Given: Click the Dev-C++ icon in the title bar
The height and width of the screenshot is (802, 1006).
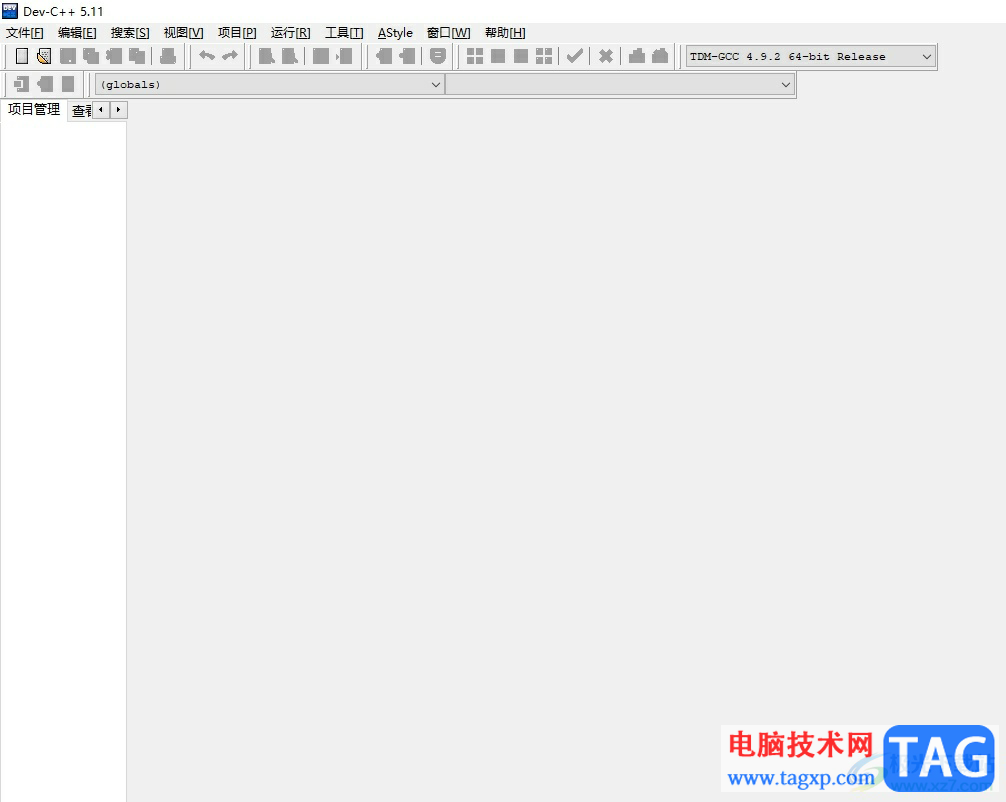Looking at the screenshot, I should click(x=10, y=11).
